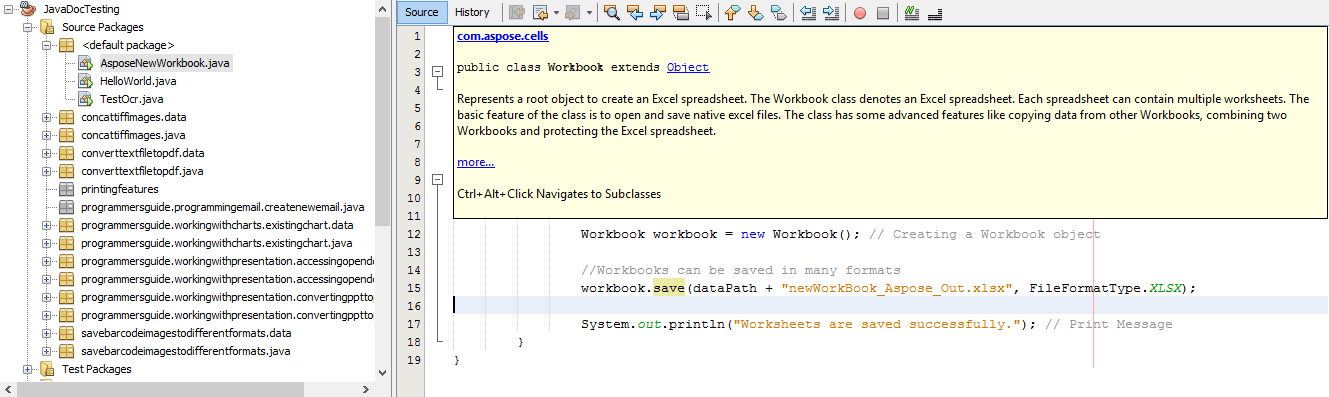Follow the Object class link

(688, 67)
